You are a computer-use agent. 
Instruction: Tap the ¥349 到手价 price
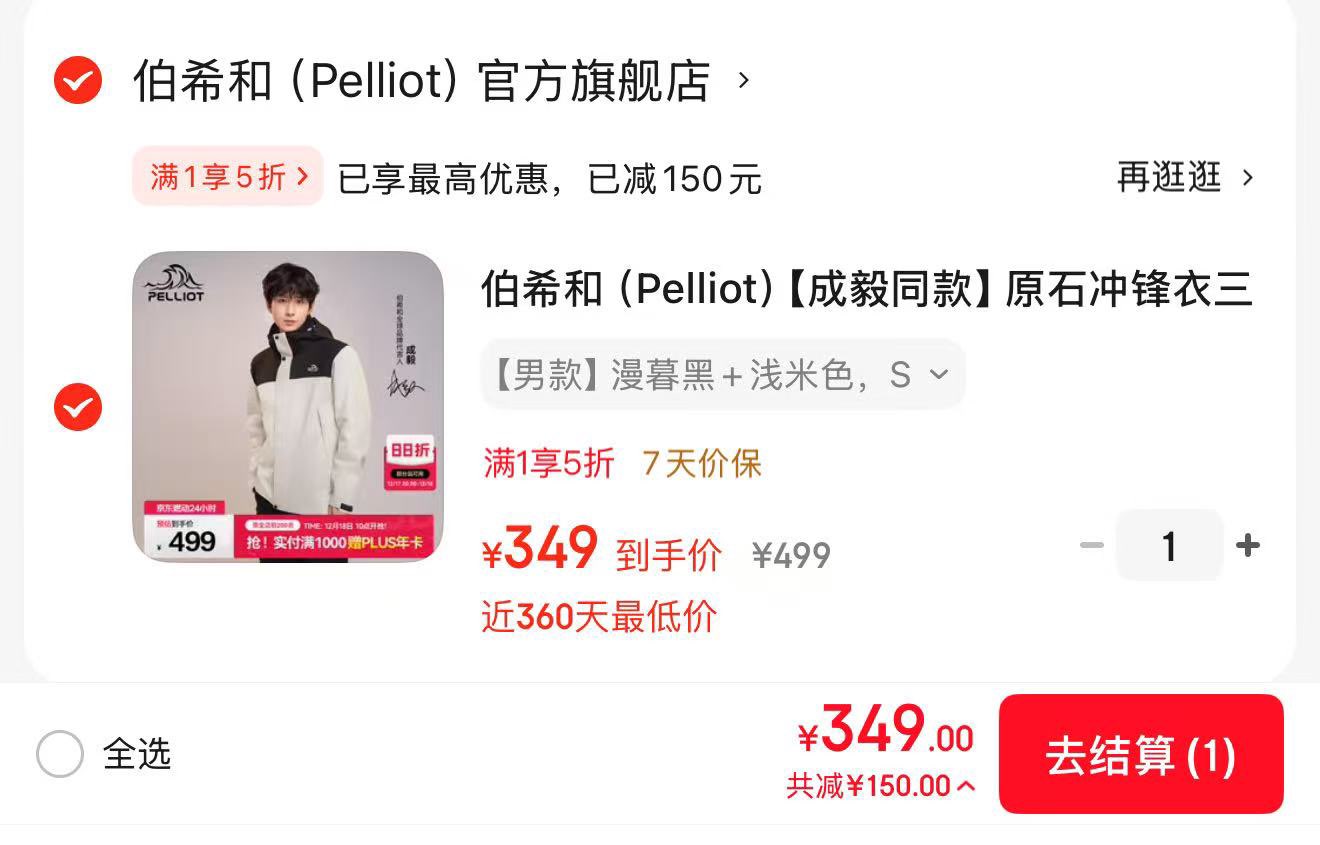(x=601, y=551)
